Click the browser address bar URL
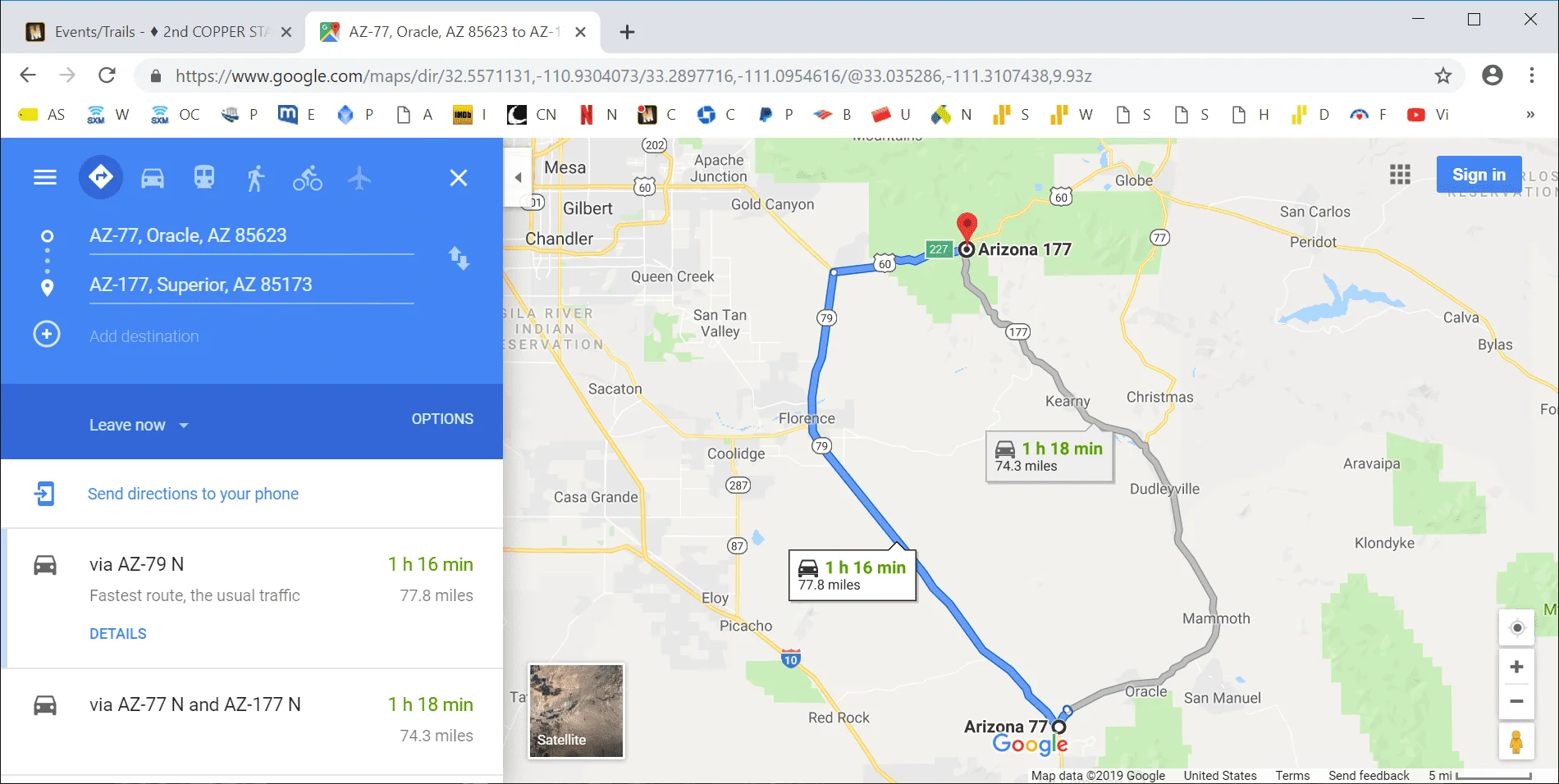The image size is (1559, 784). [x=633, y=76]
